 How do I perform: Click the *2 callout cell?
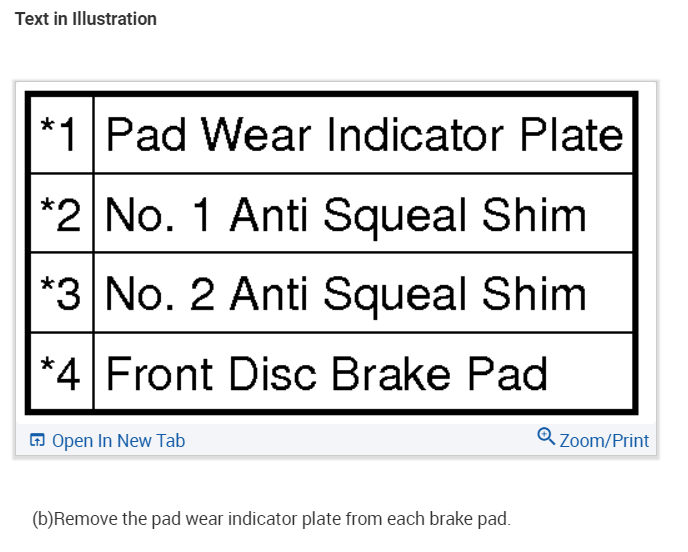point(60,214)
